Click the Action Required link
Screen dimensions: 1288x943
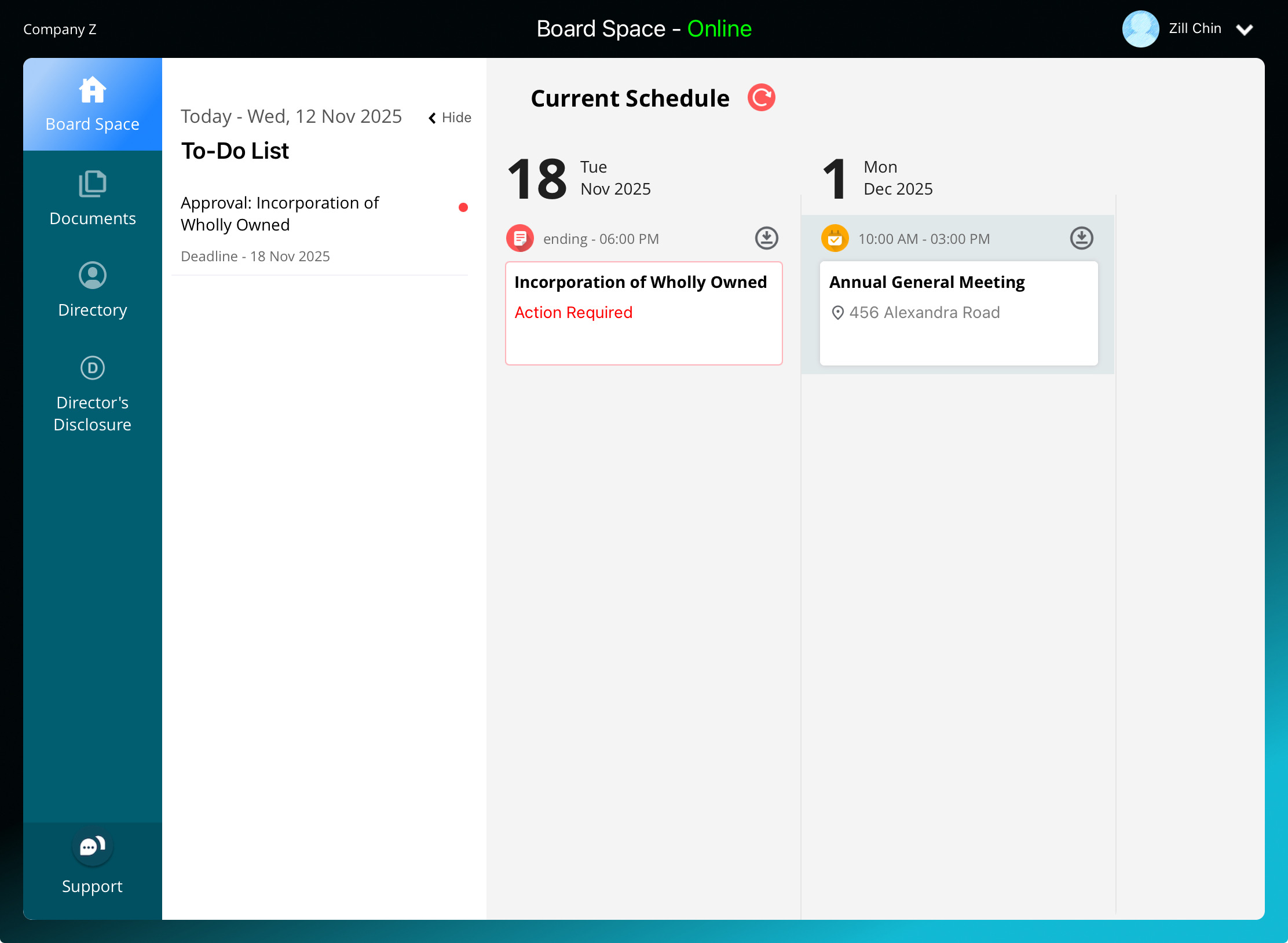[x=573, y=312]
